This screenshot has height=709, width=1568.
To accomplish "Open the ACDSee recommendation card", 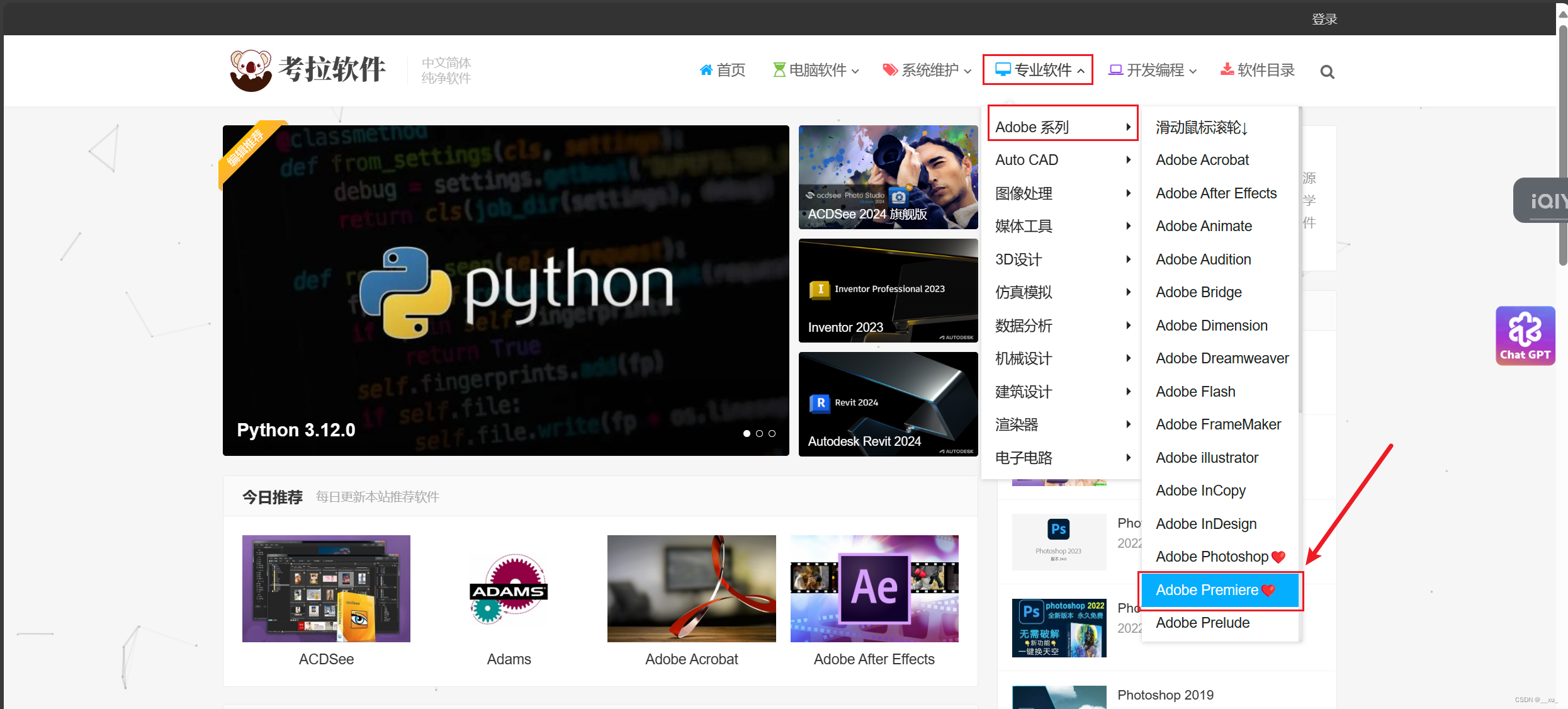I will click(326, 601).
